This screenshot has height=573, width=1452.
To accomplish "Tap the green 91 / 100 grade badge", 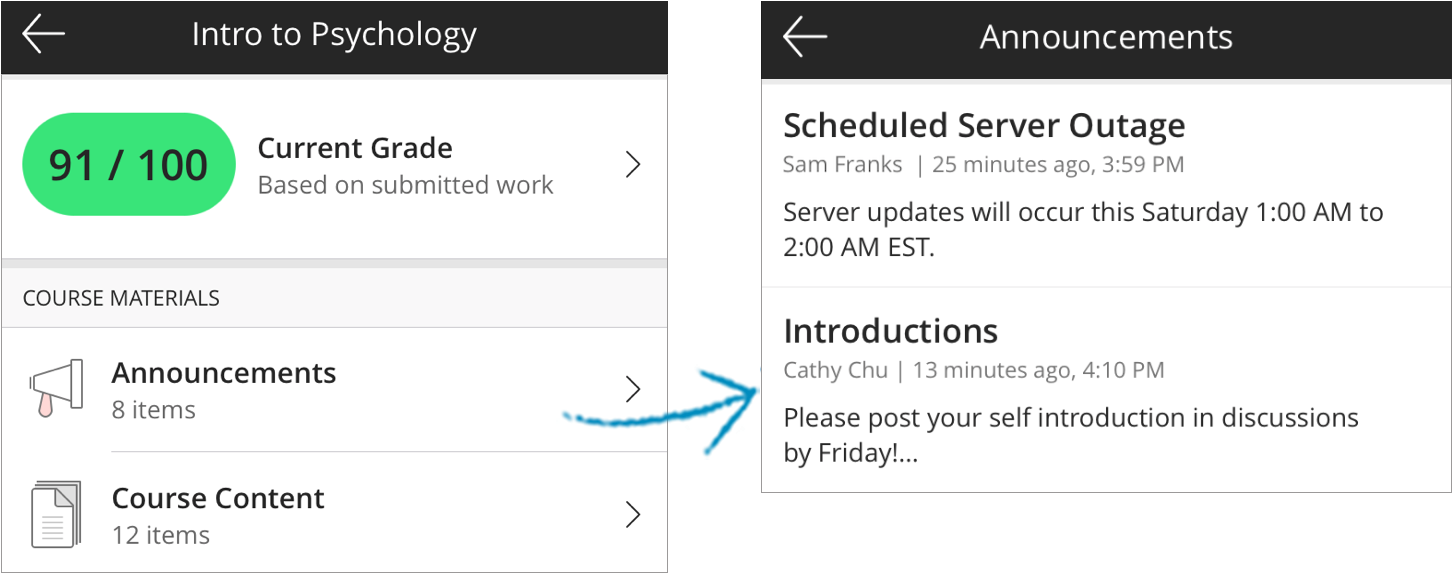I will pos(129,164).
